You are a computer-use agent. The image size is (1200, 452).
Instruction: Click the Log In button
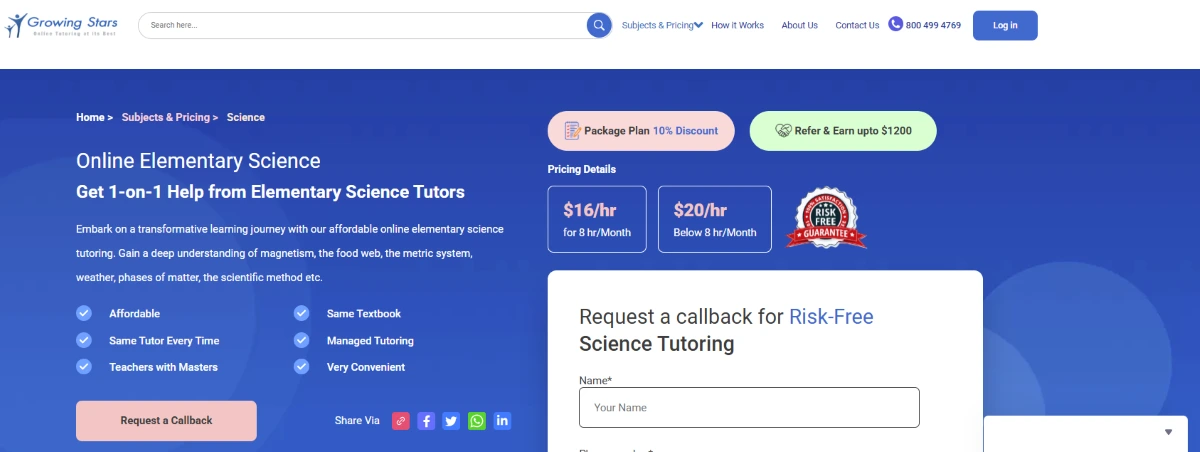point(1005,25)
